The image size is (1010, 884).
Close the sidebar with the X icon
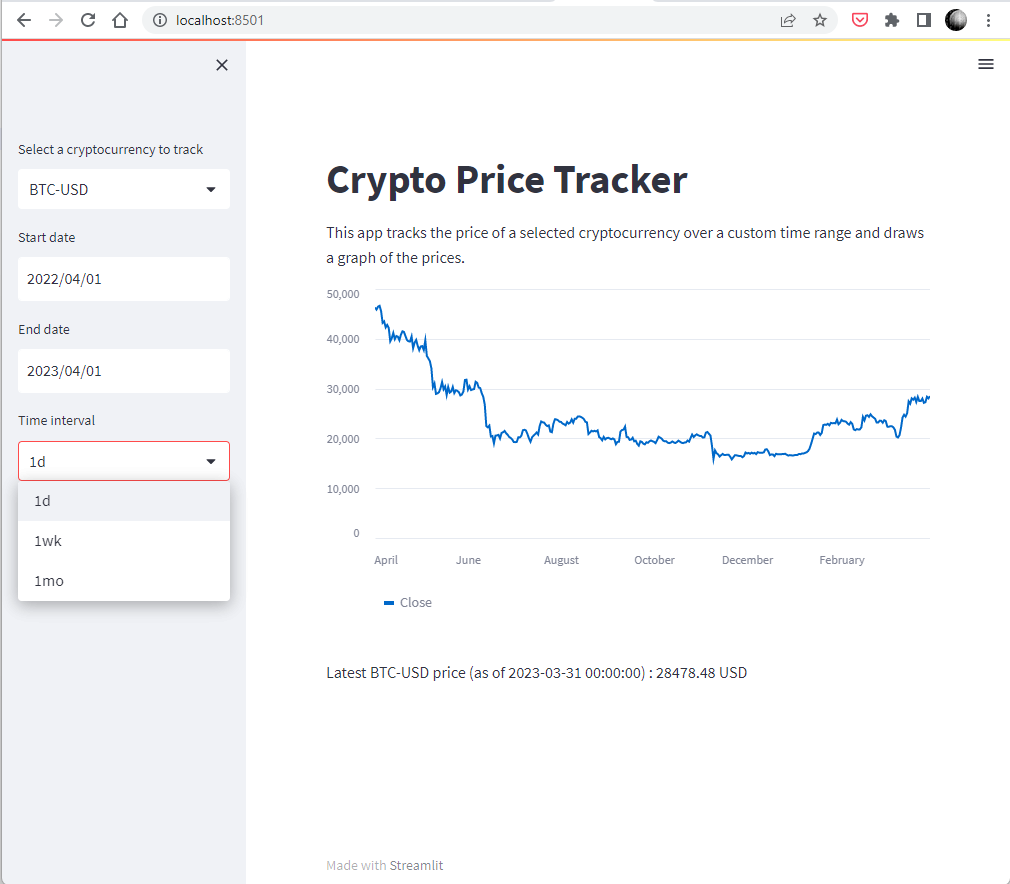point(222,64)
